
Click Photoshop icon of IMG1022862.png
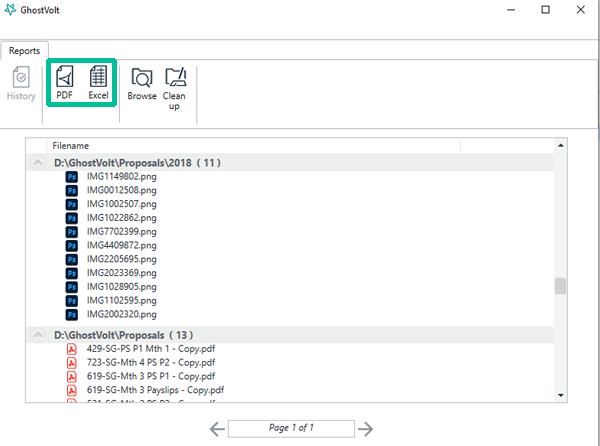tap(72, 218)
